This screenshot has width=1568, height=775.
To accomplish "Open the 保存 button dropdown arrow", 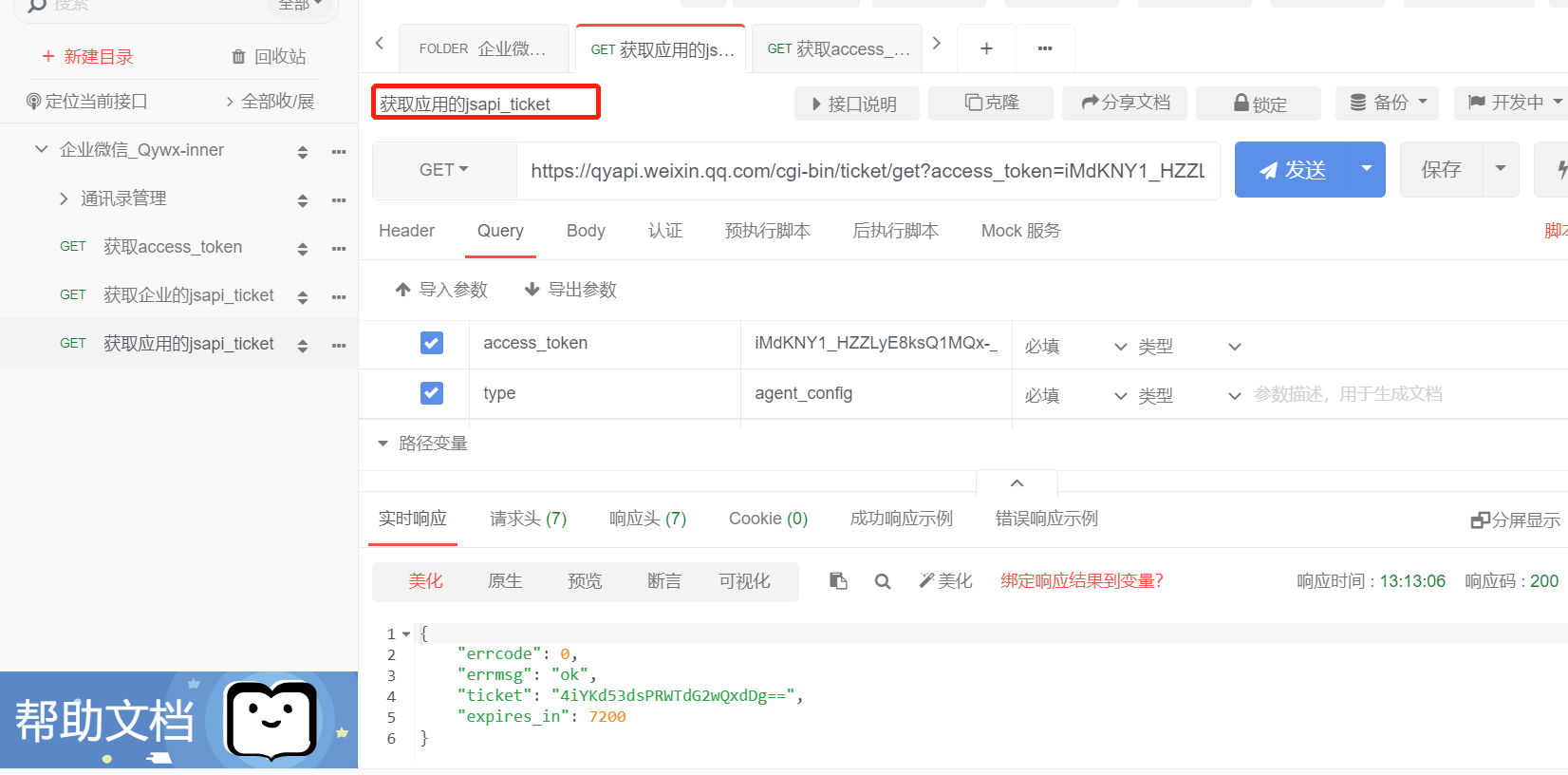I will click(1501, 169).
